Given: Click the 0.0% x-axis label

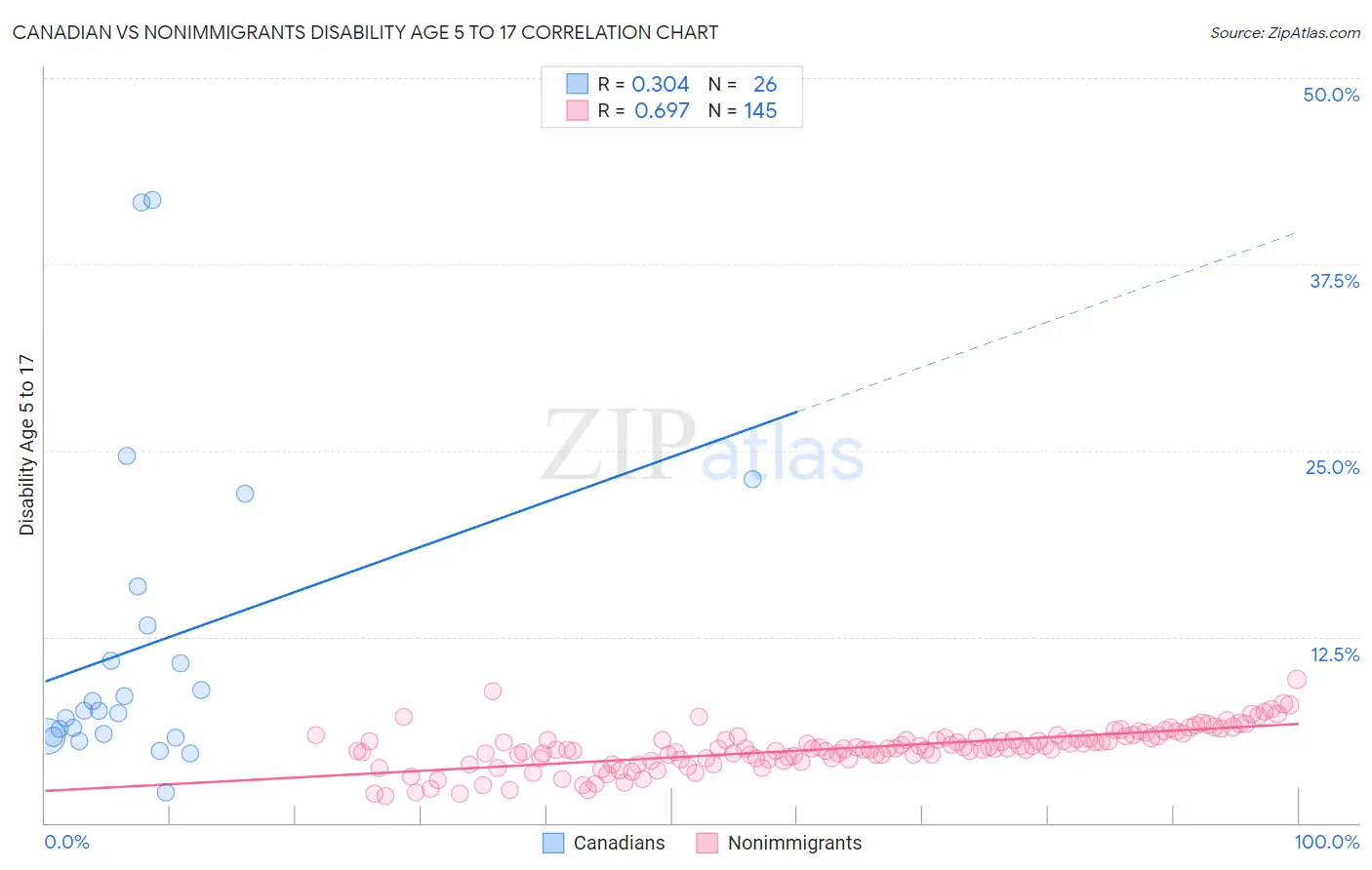Looking at the screenshot, I should [x=67, y=842].
